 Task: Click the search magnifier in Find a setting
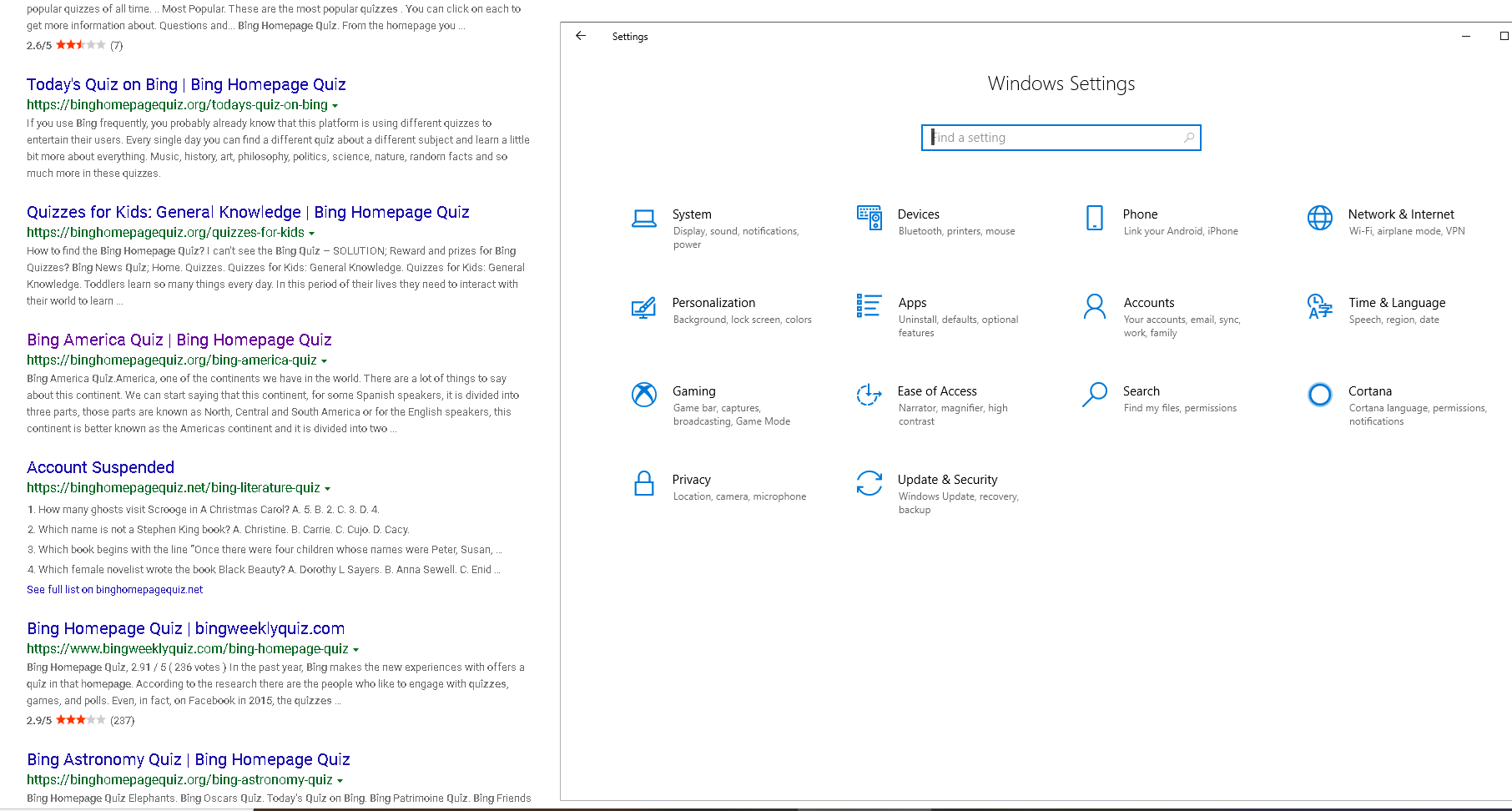click(1188, 138)
